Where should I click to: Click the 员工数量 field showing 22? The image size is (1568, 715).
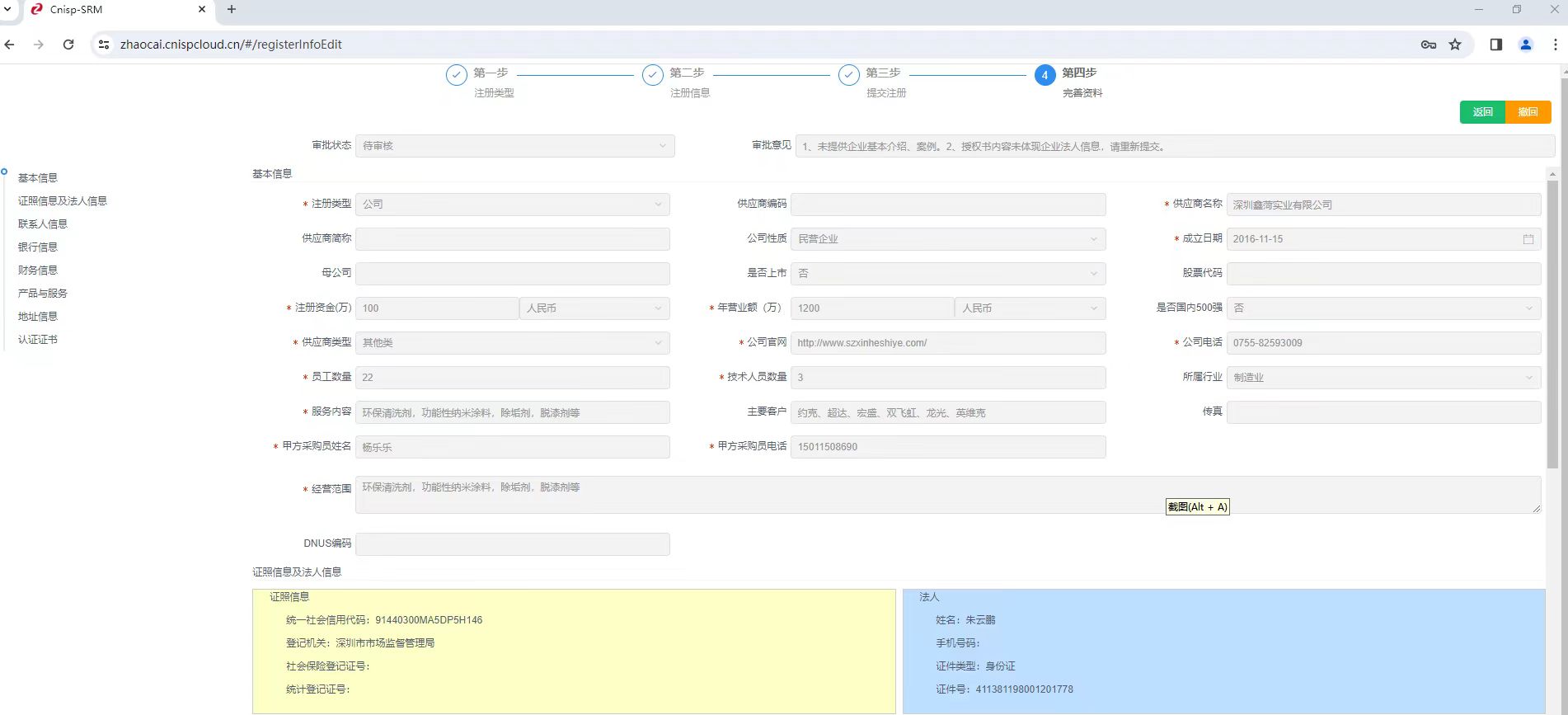513,378
